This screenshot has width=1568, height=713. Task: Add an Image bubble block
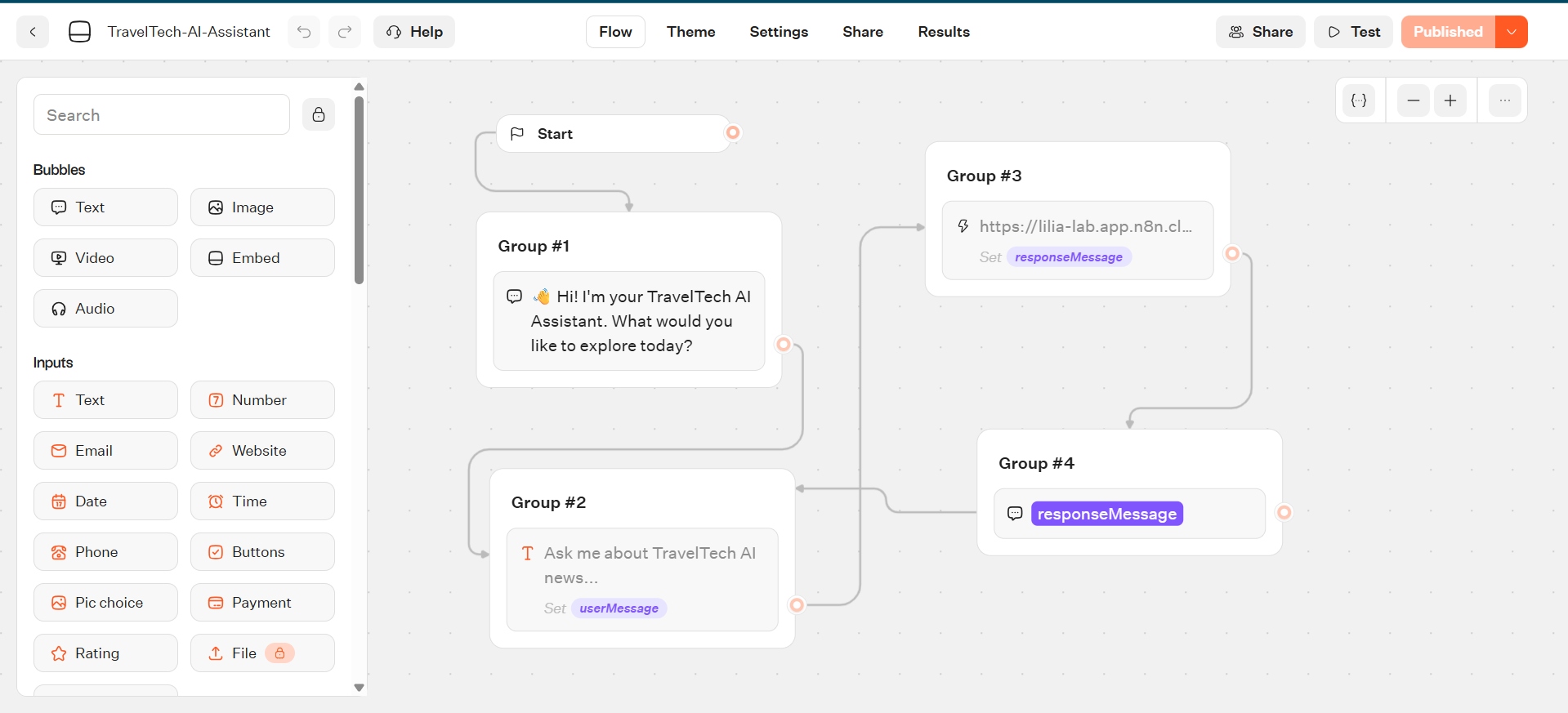(x=262, y=207)
